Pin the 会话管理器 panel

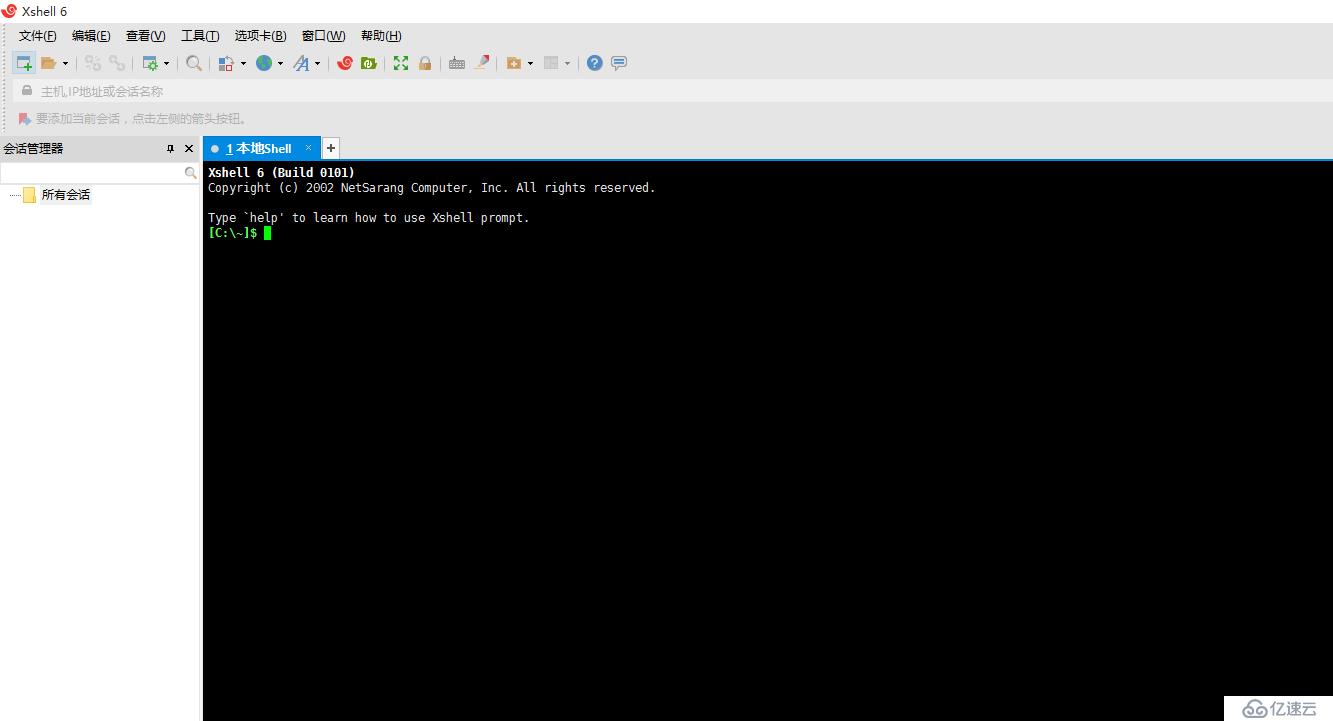170,148
